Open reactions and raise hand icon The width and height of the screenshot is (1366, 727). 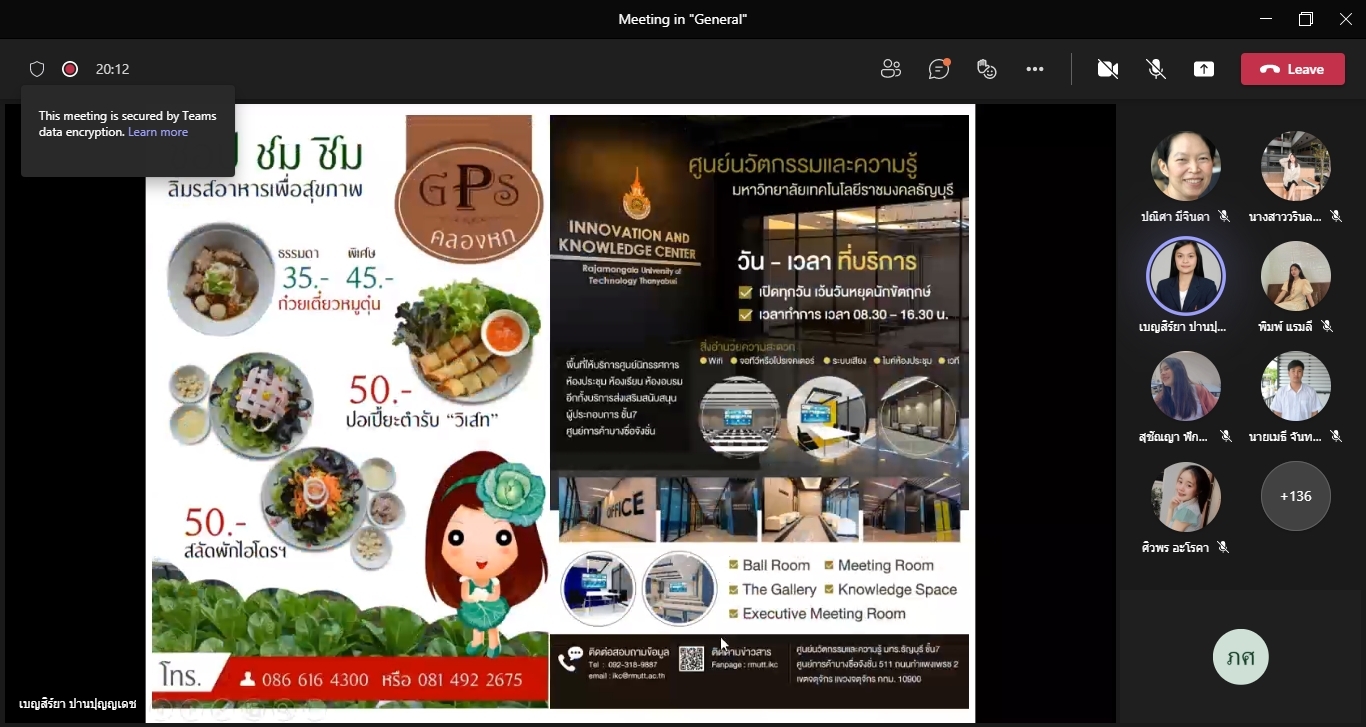pos(986,69)
